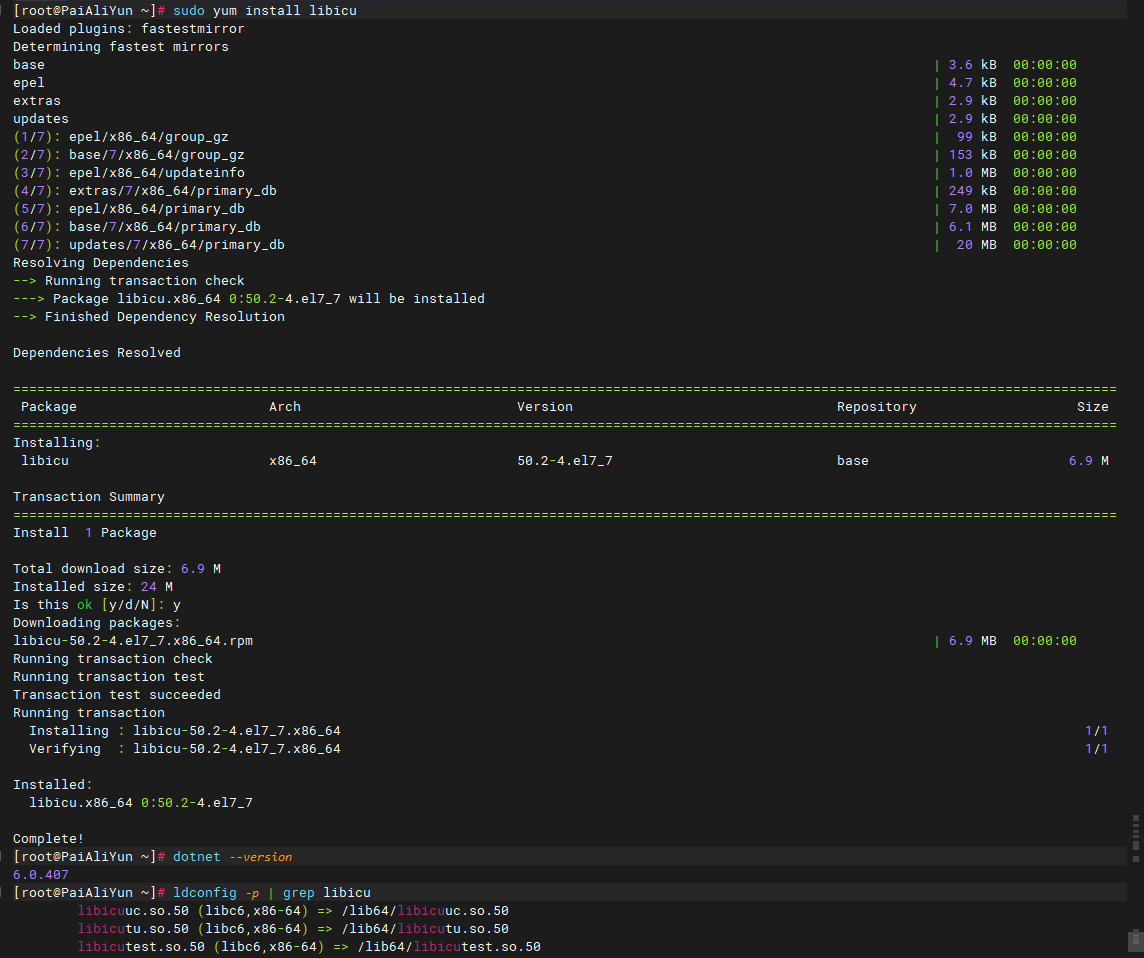Click '1/1' on the Verifying row
Image resolution: width=1144 pixels, height=958 pixels.
(1097, 749)
